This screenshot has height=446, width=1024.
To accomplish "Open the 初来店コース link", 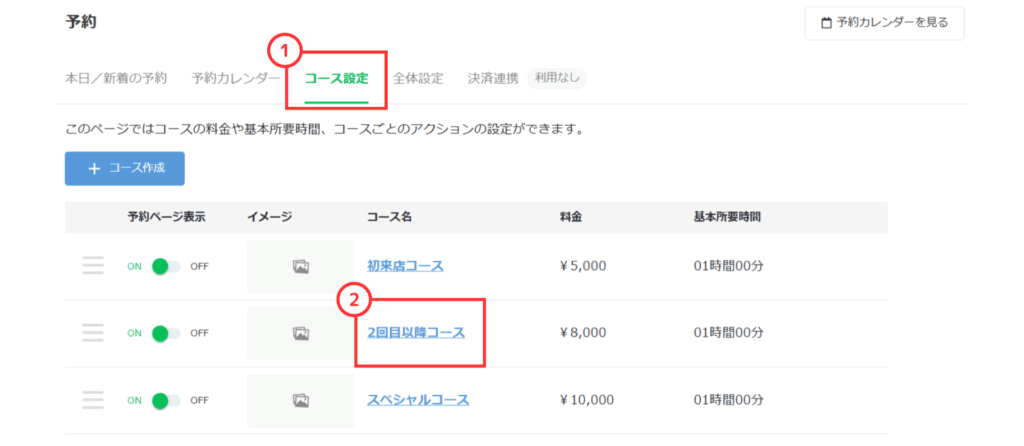I will coord(405,266).
